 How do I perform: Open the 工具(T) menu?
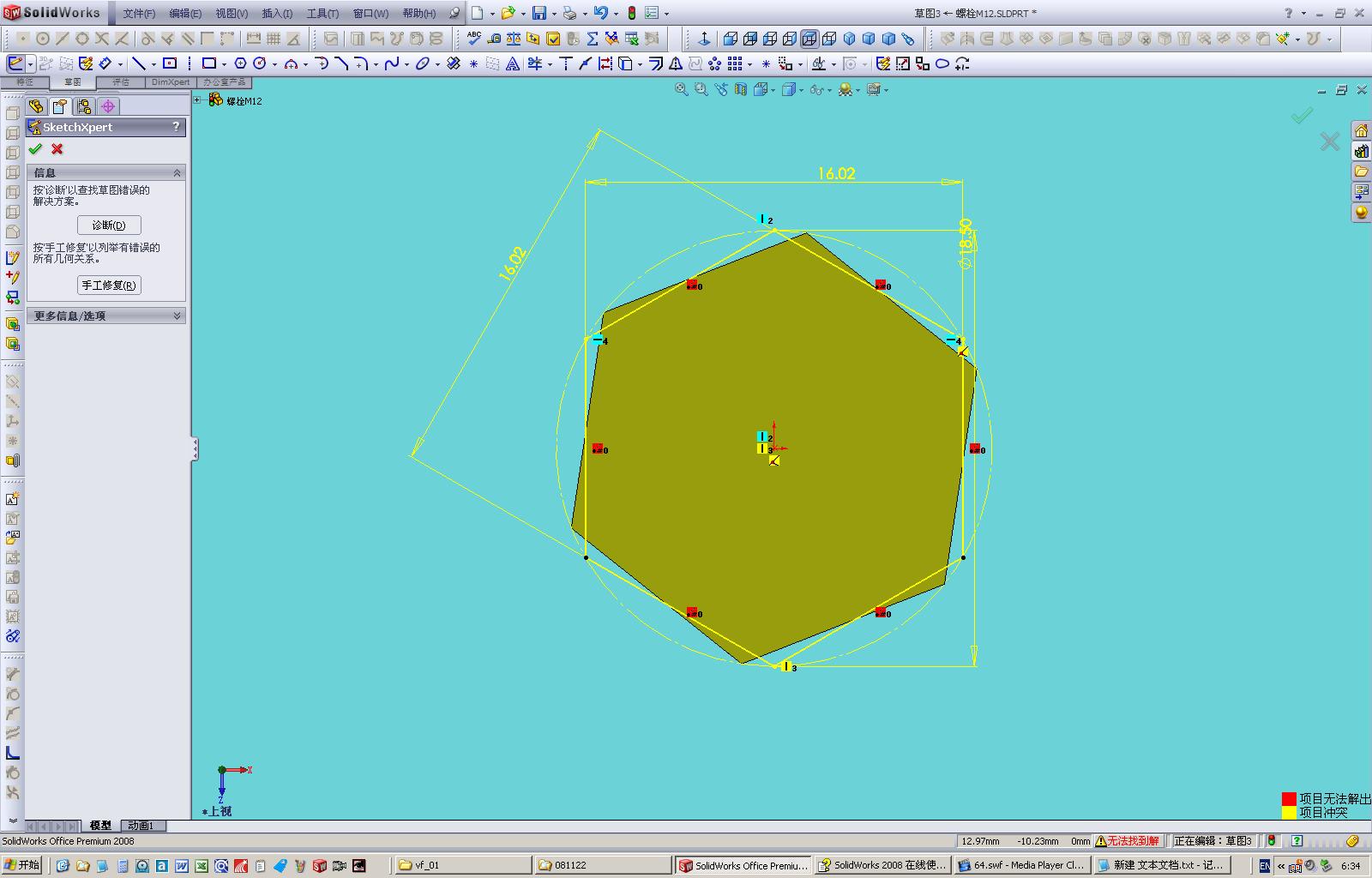[x=322, y=14]
